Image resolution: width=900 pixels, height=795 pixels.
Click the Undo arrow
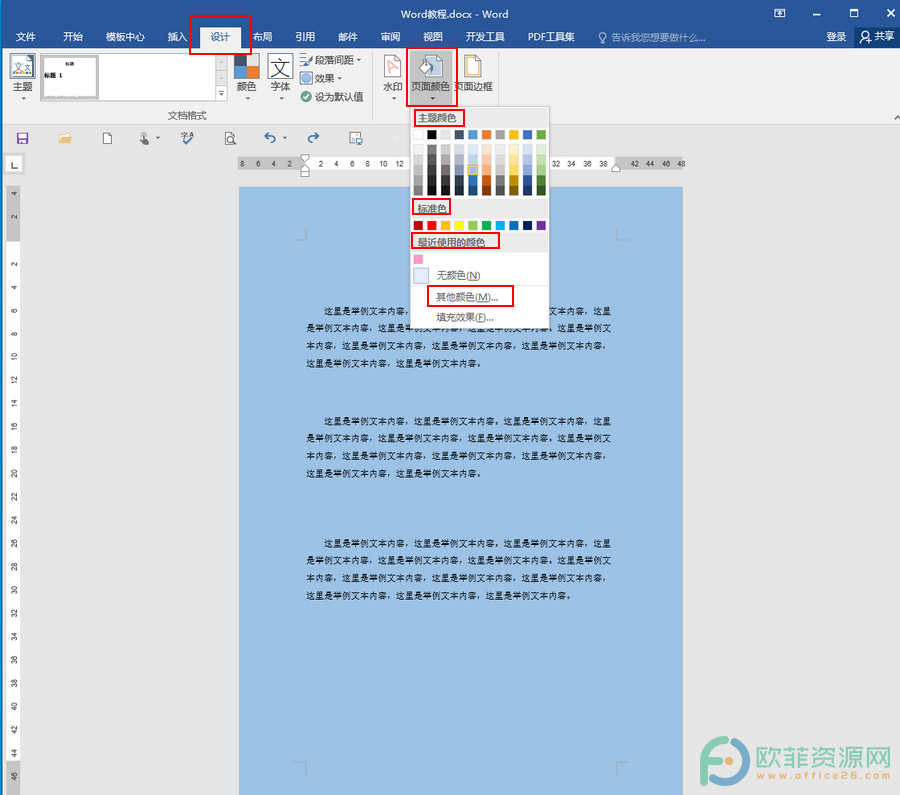click(x=270, y=138)
